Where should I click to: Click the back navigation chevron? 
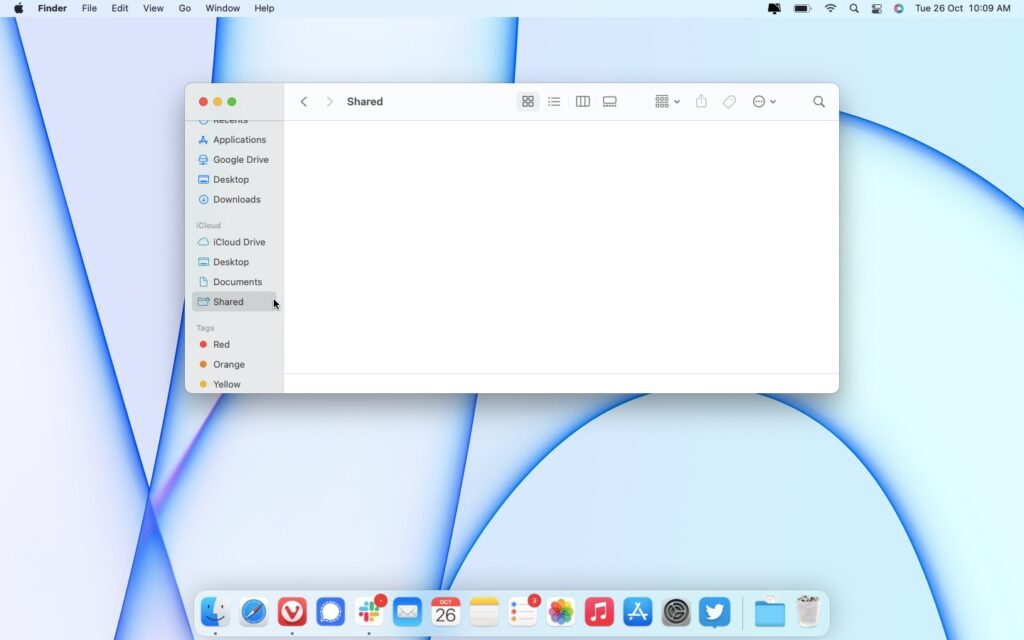[304, 101]
